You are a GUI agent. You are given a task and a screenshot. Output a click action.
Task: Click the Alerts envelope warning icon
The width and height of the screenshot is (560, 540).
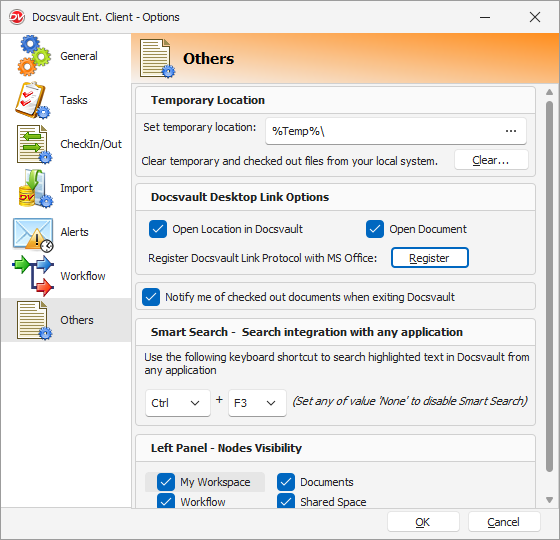(33, 234)
